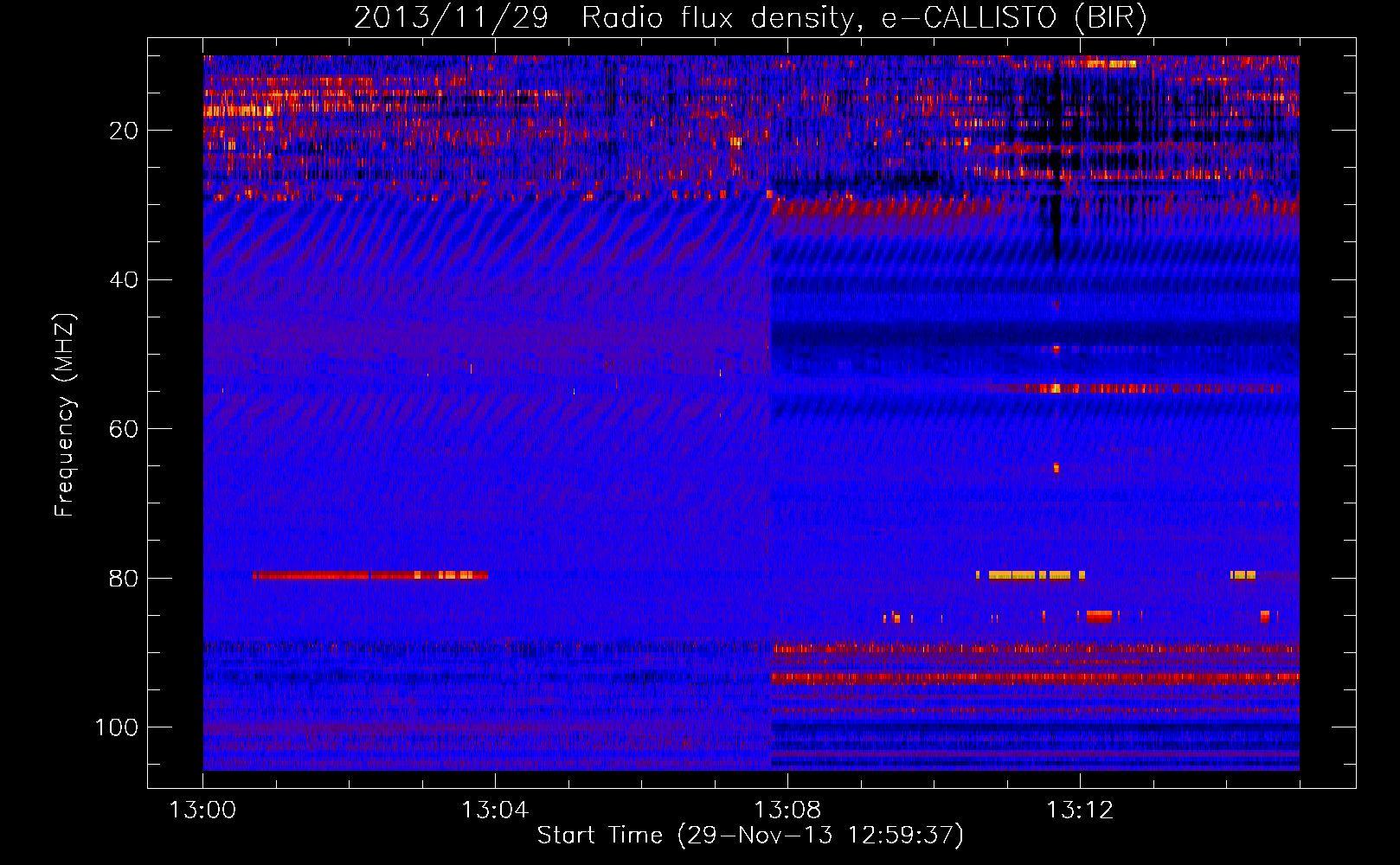Image resolution: width=1400 pixels, height=865 pixels.
Task: Click the 40 frequency tick label
Action: pos(124,280)
